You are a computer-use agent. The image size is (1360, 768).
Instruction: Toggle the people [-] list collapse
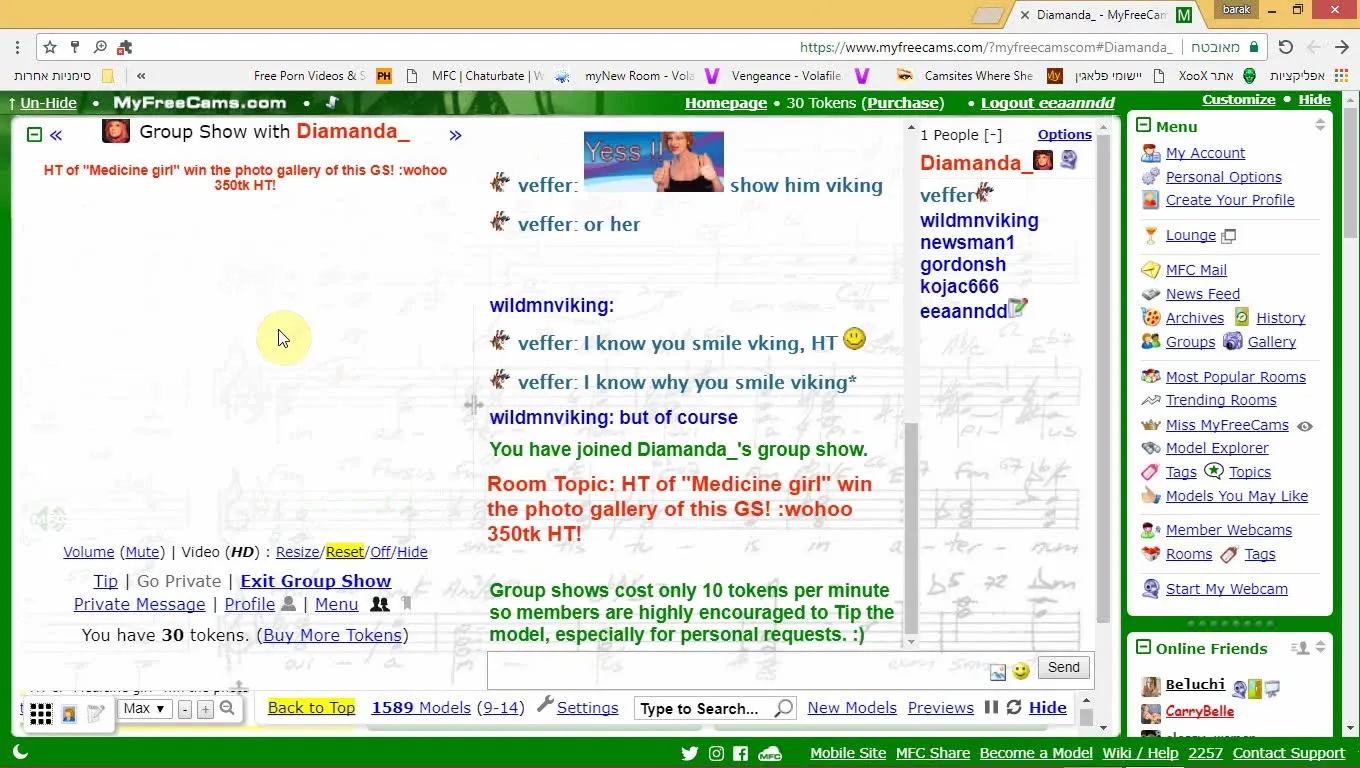[992, 135]
